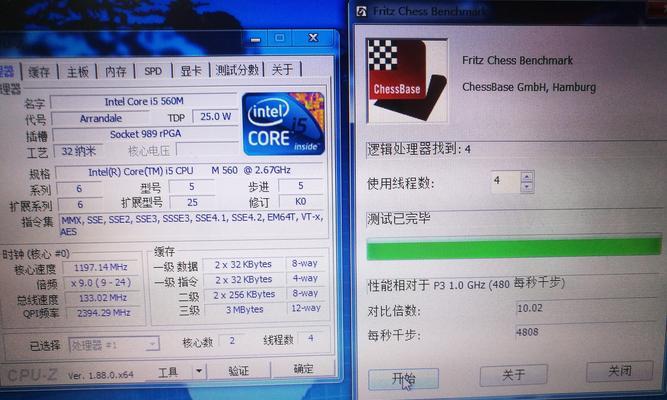Click the core speed 1197.14 MHz
Screen dimensions: 667x400
point(100,267)
